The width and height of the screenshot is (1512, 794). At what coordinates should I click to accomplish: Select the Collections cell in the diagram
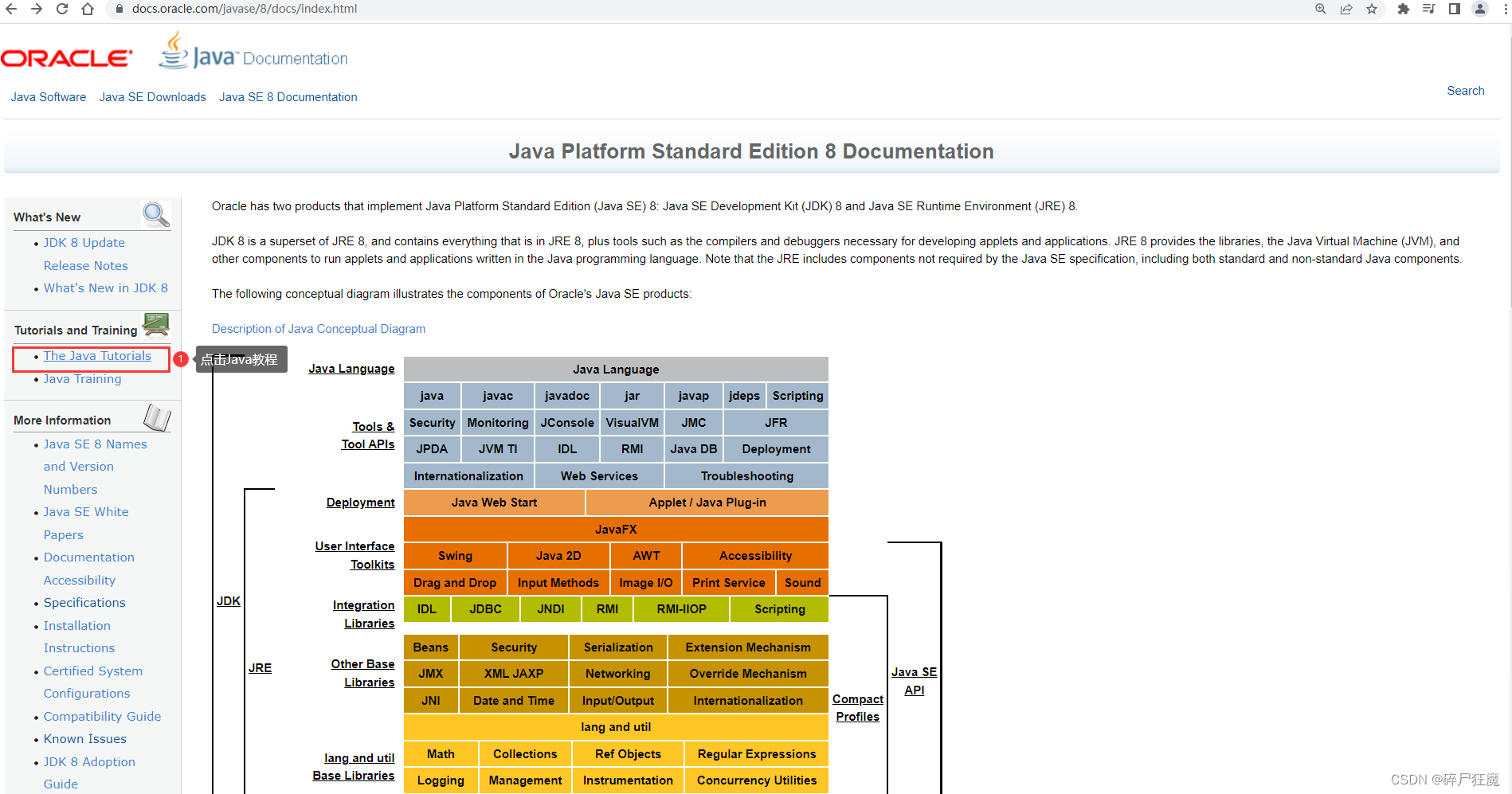pyautogui.click(x=525, y=754)
